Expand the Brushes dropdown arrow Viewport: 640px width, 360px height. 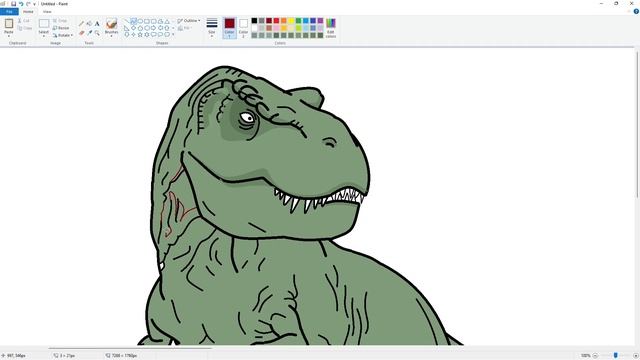click(111, 36)
